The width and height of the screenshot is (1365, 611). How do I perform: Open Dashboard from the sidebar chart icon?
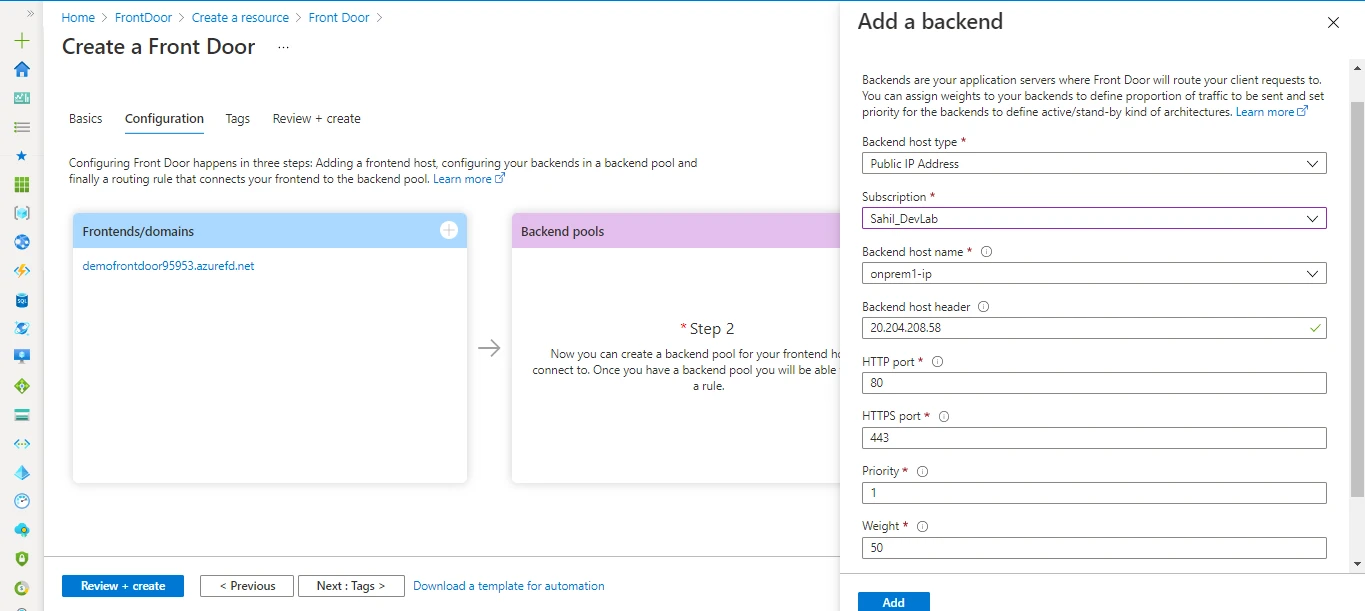pyautogui.click(x=22, y=98)
